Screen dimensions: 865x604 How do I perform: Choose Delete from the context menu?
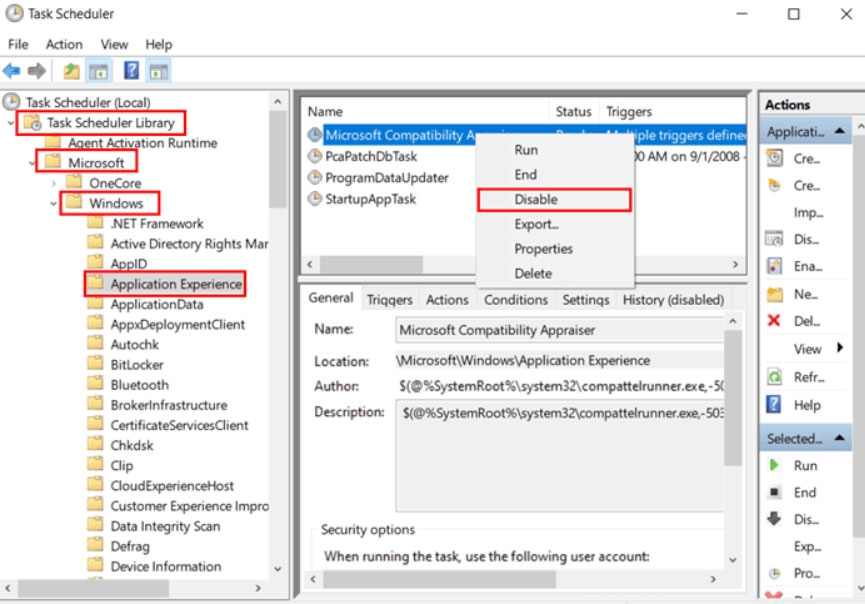(x=556, y=273)
